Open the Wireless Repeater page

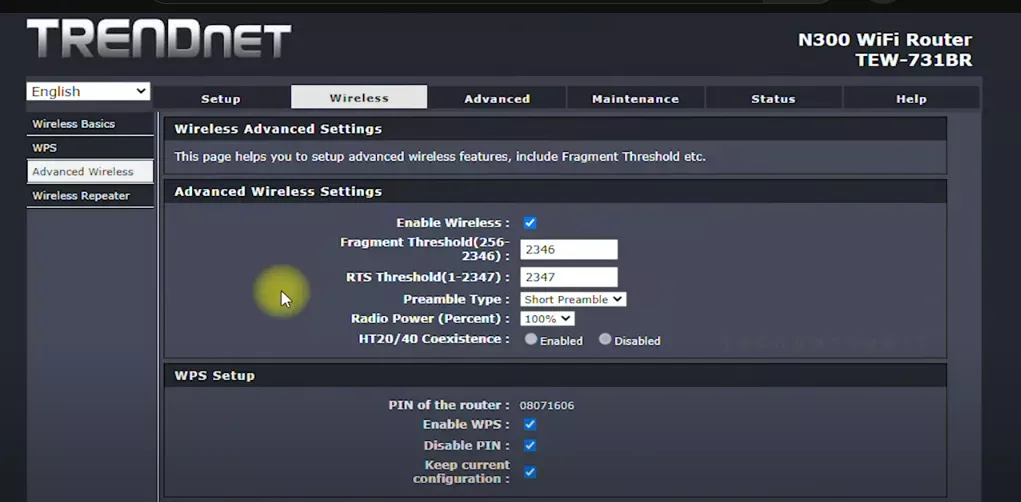point(90,196)
